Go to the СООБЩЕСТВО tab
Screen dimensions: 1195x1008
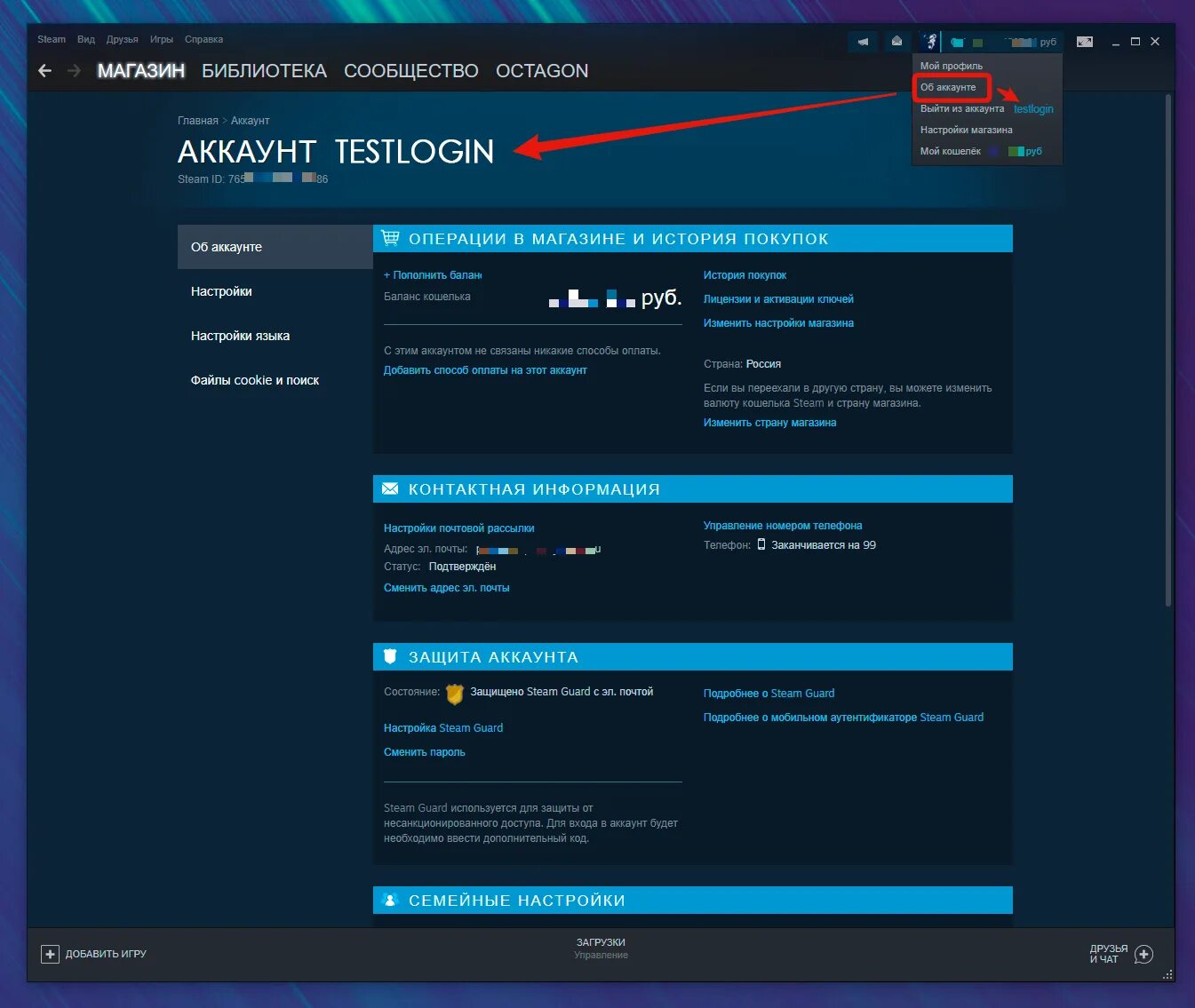411,71
